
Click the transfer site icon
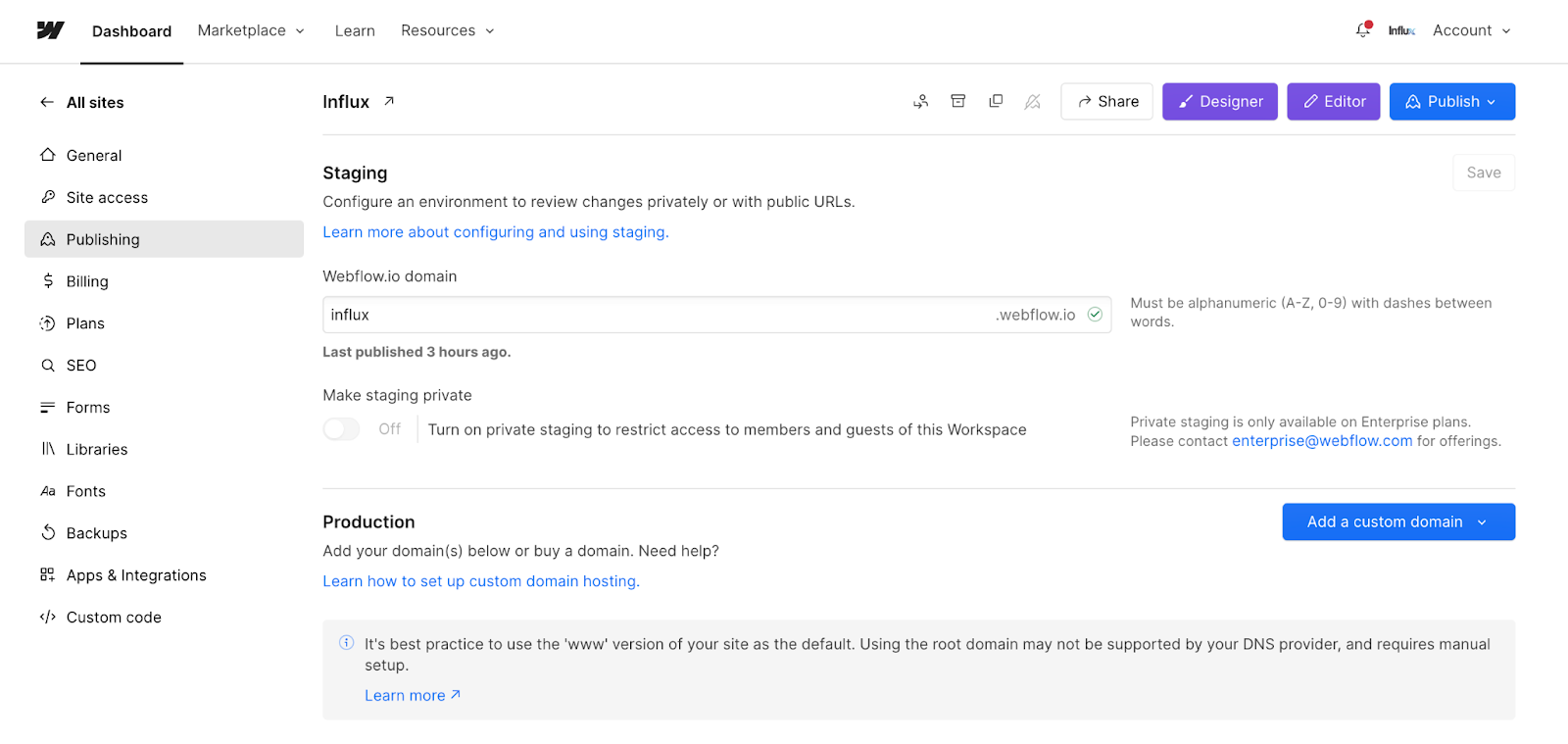point(921,101)
